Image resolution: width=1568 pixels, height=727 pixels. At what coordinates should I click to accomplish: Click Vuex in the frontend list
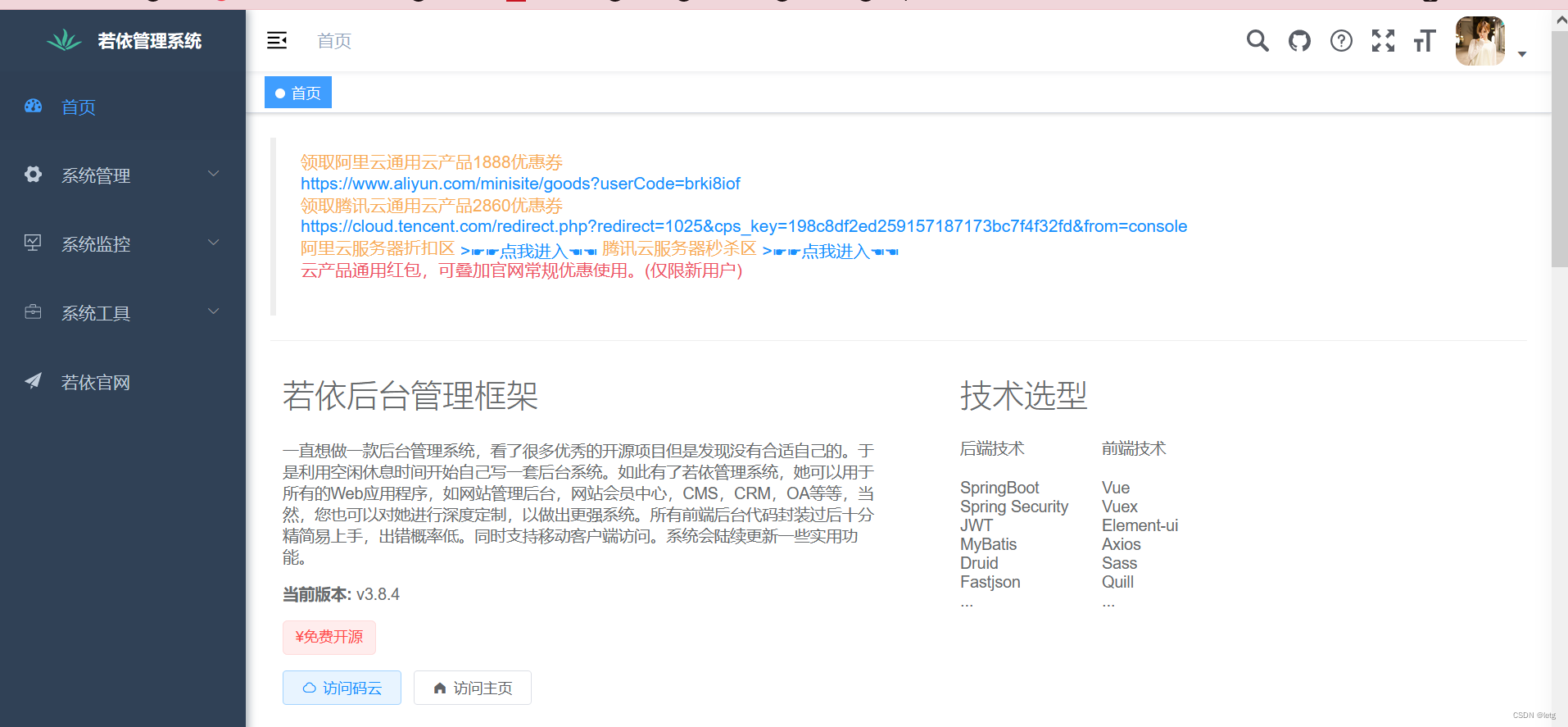[x=1120, y=507]
